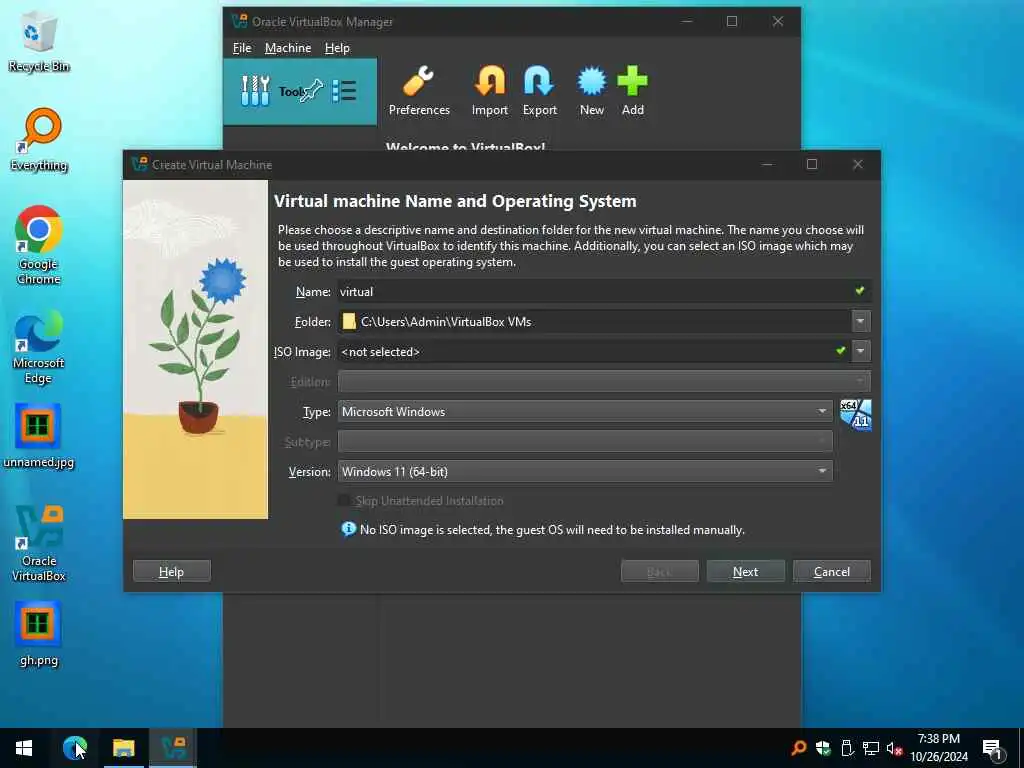Click the Edge icon in the taskbar

tap(74, 748)
